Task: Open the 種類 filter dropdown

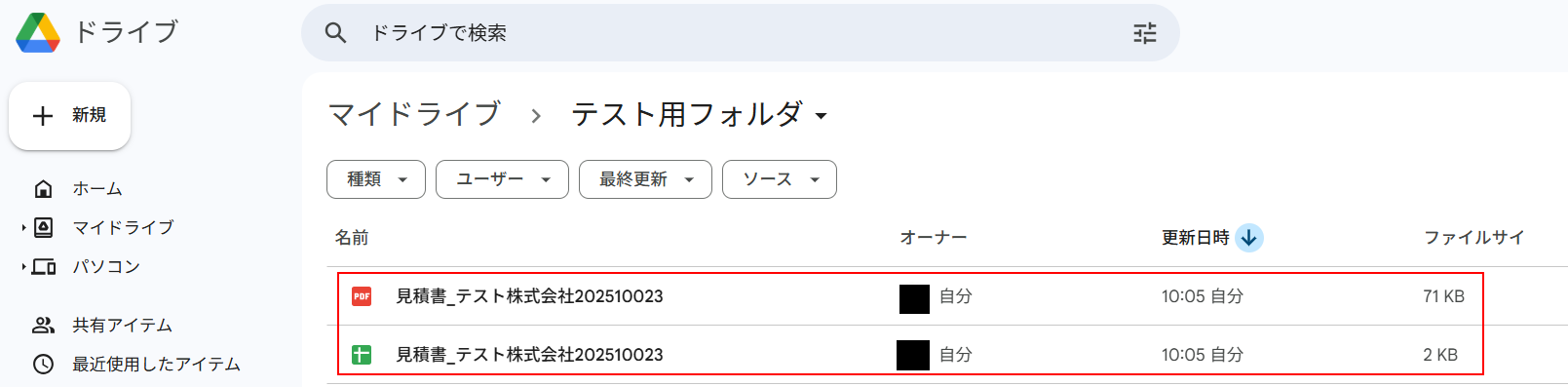Action: [x=376, y=179]
